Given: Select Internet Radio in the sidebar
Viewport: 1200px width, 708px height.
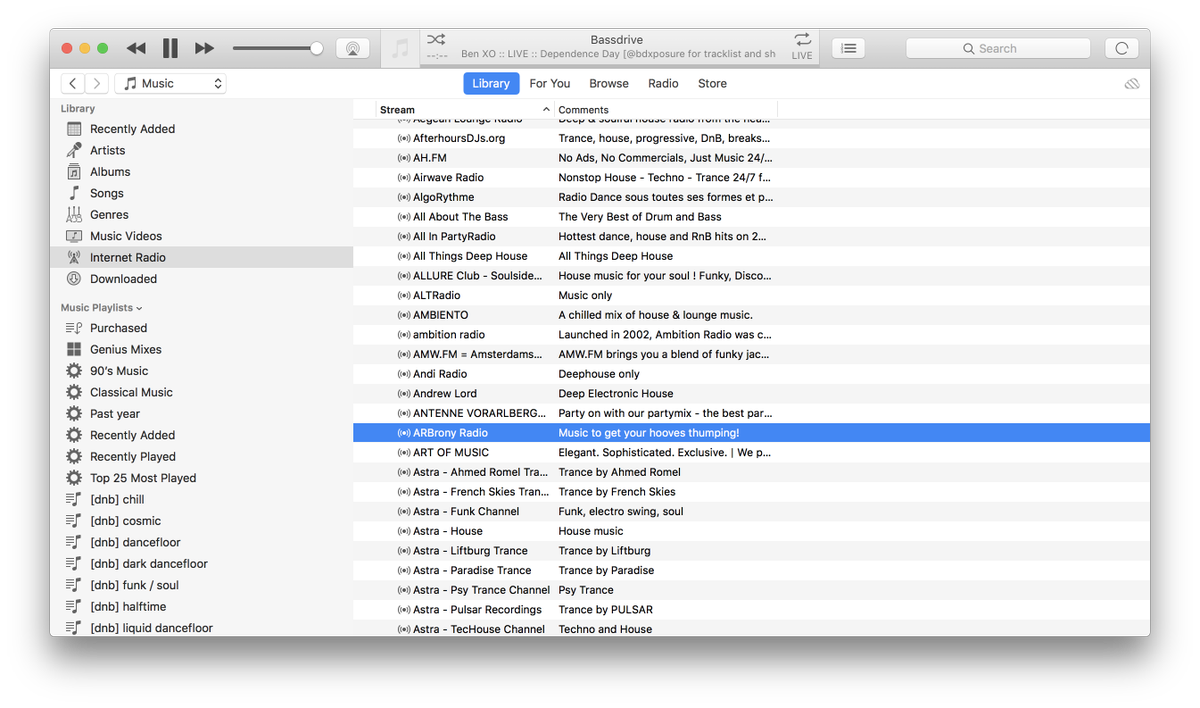Looking at the screenshot, I should coord(201,258).
